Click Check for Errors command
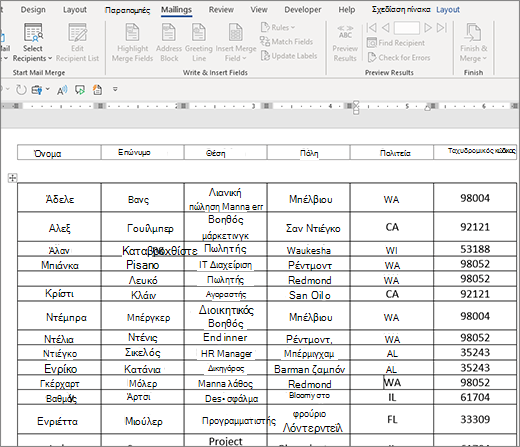The width and height of the screenshot is (520, 447). [x=399, y=58]
